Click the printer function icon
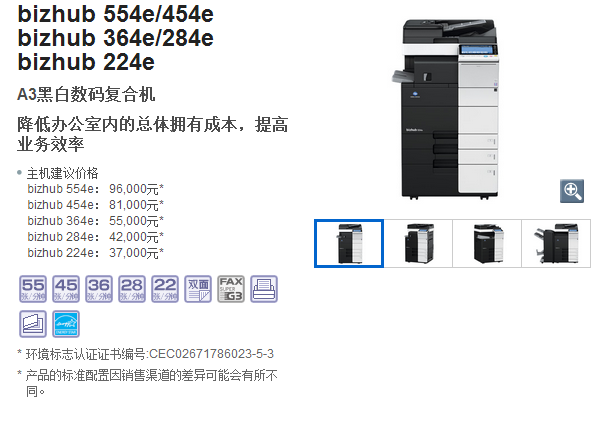The width and height of the screenshot is (599, 425). (264, 289)
